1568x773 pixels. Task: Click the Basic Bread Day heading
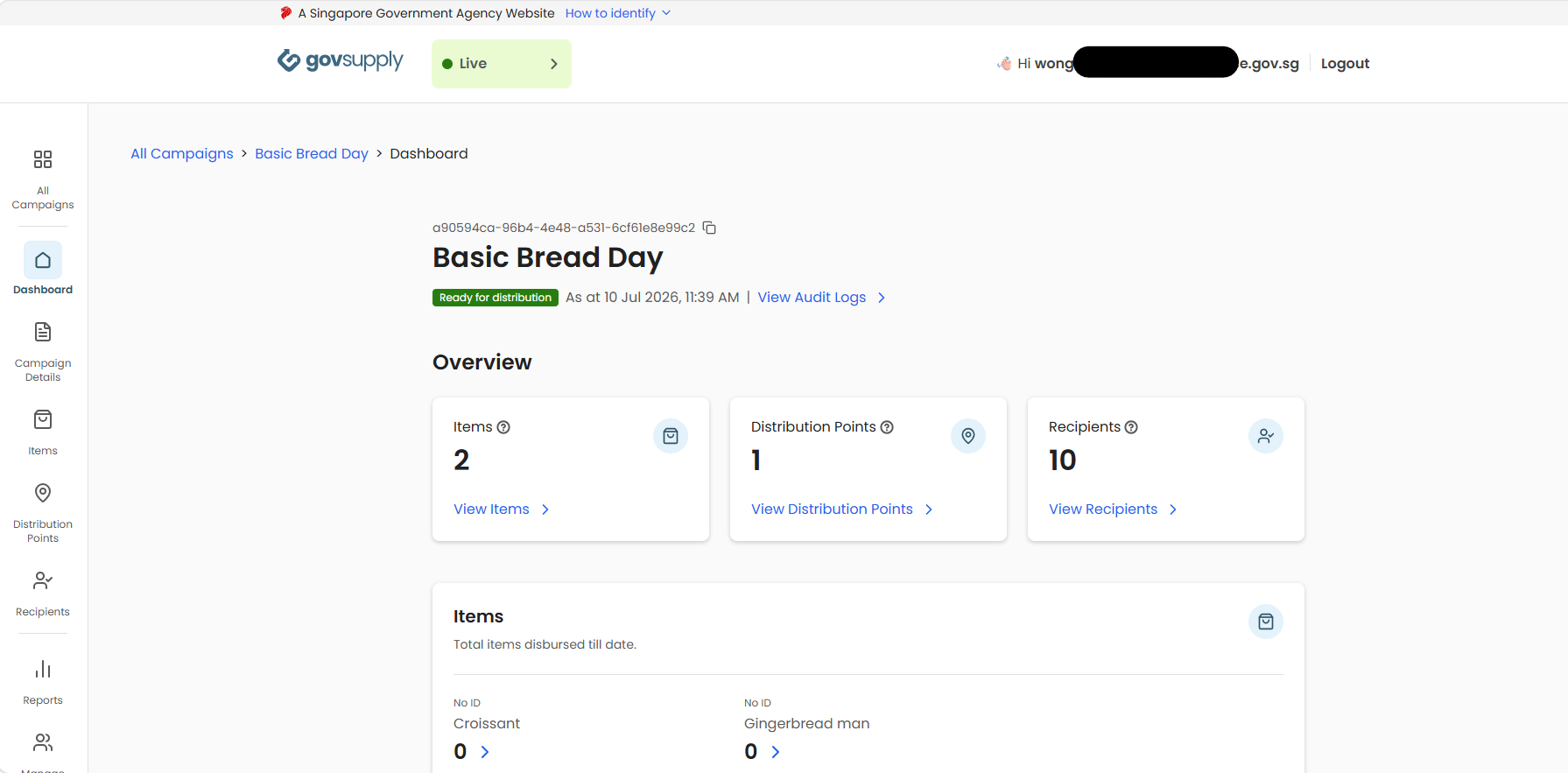548,257
